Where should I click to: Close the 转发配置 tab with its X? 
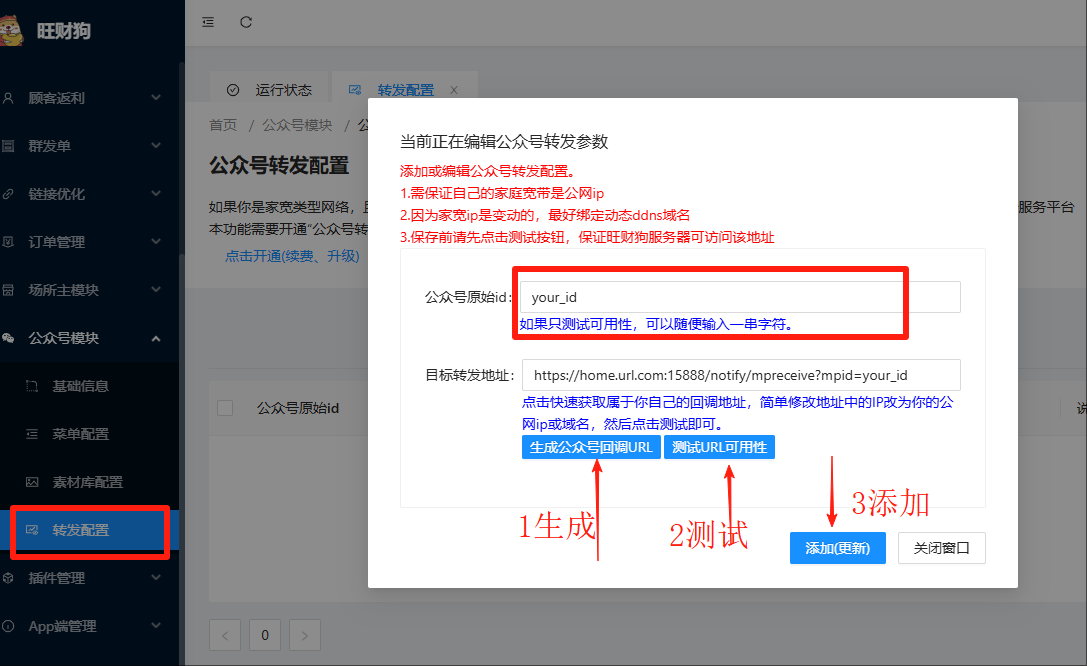click(453, 90)
